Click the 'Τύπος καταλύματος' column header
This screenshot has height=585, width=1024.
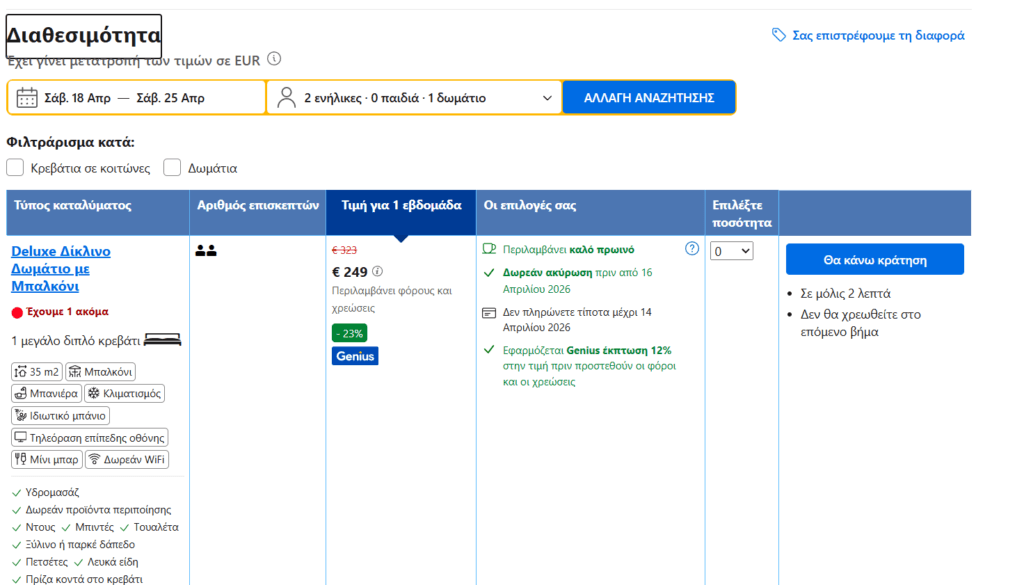[x=73, y=206]
